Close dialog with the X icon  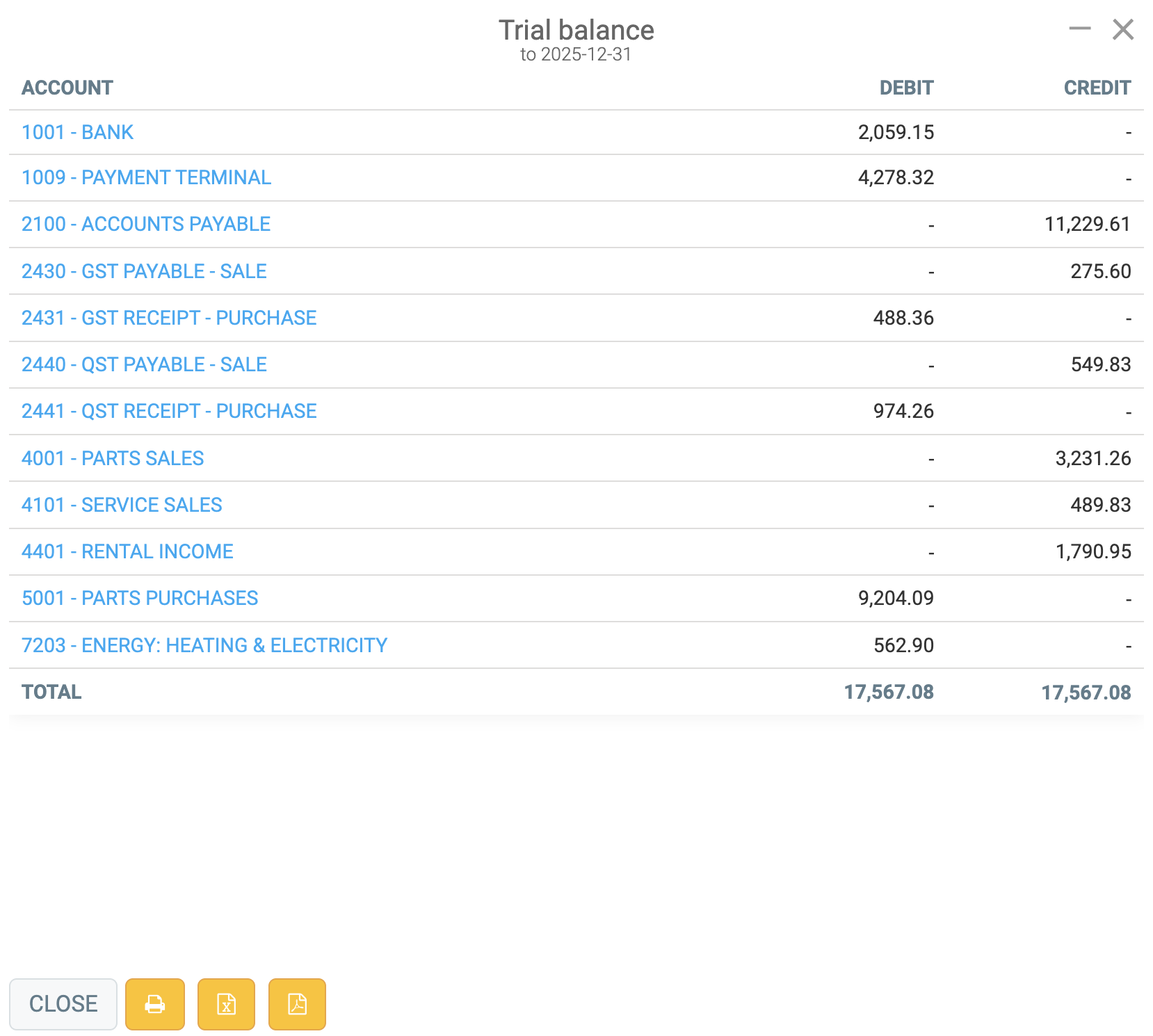[1123, 30]
